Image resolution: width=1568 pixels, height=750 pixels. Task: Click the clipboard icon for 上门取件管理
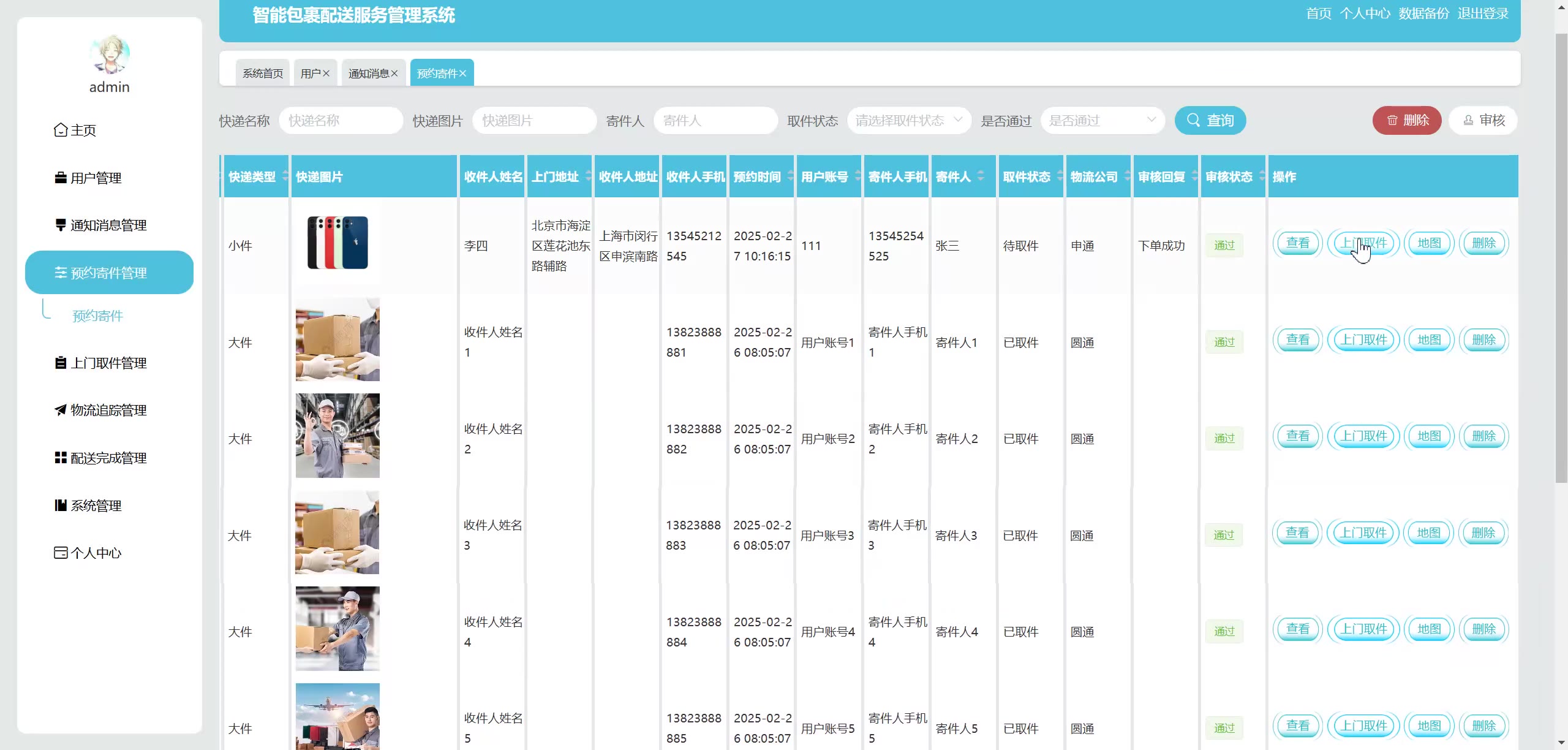point(61,363)
